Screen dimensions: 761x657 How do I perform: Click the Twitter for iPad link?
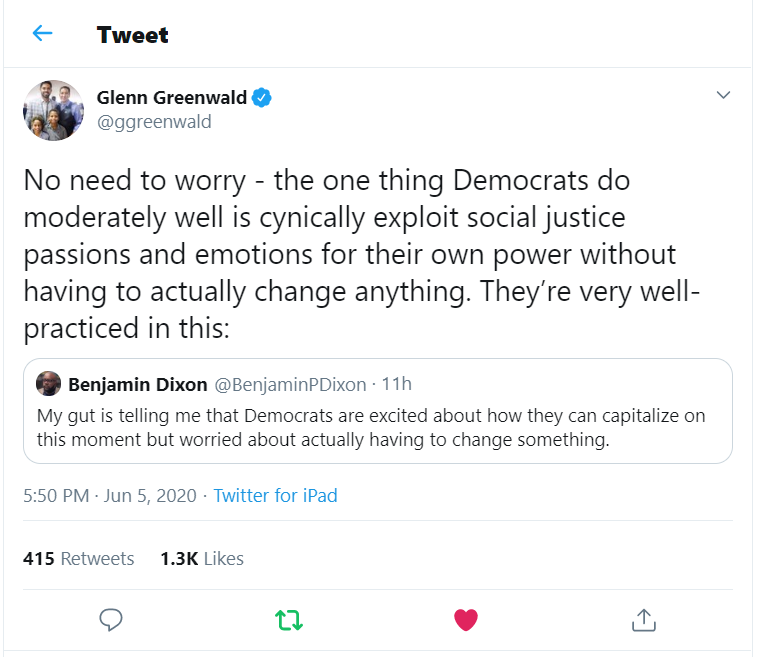point(275,495)
